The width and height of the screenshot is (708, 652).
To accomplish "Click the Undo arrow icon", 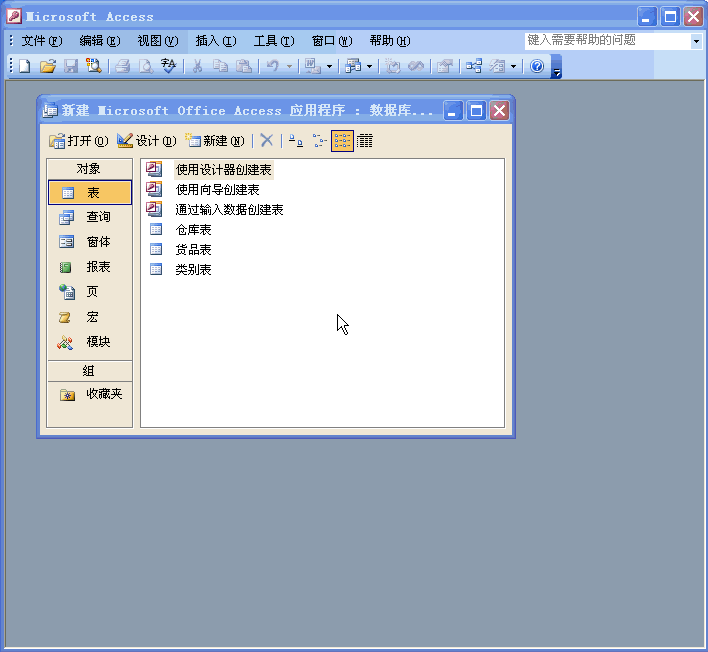I will pyautogui.click(x=273, y=66).
